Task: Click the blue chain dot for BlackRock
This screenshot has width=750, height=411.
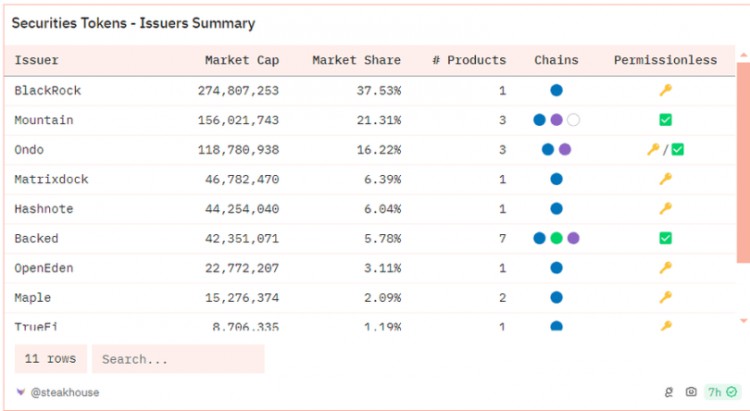Action: [x=556, y=90]
